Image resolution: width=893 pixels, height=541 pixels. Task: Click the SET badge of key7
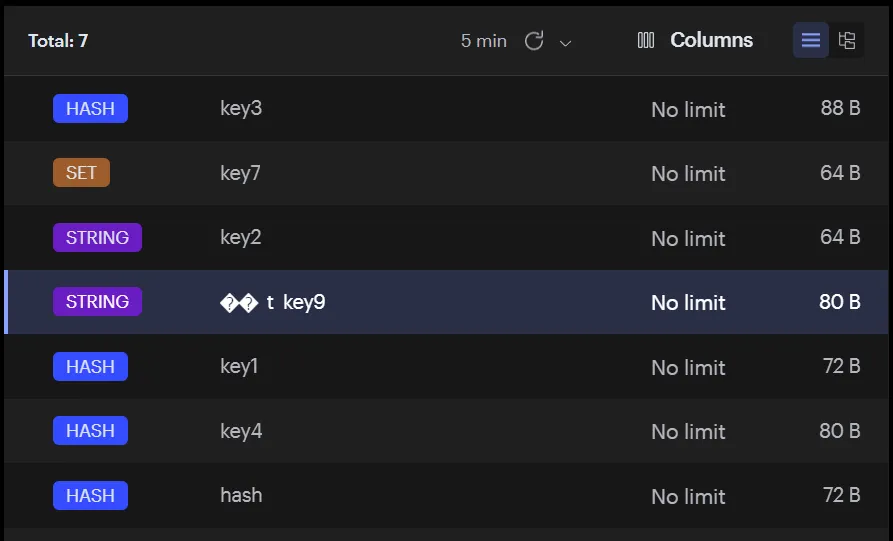point(81,173)
